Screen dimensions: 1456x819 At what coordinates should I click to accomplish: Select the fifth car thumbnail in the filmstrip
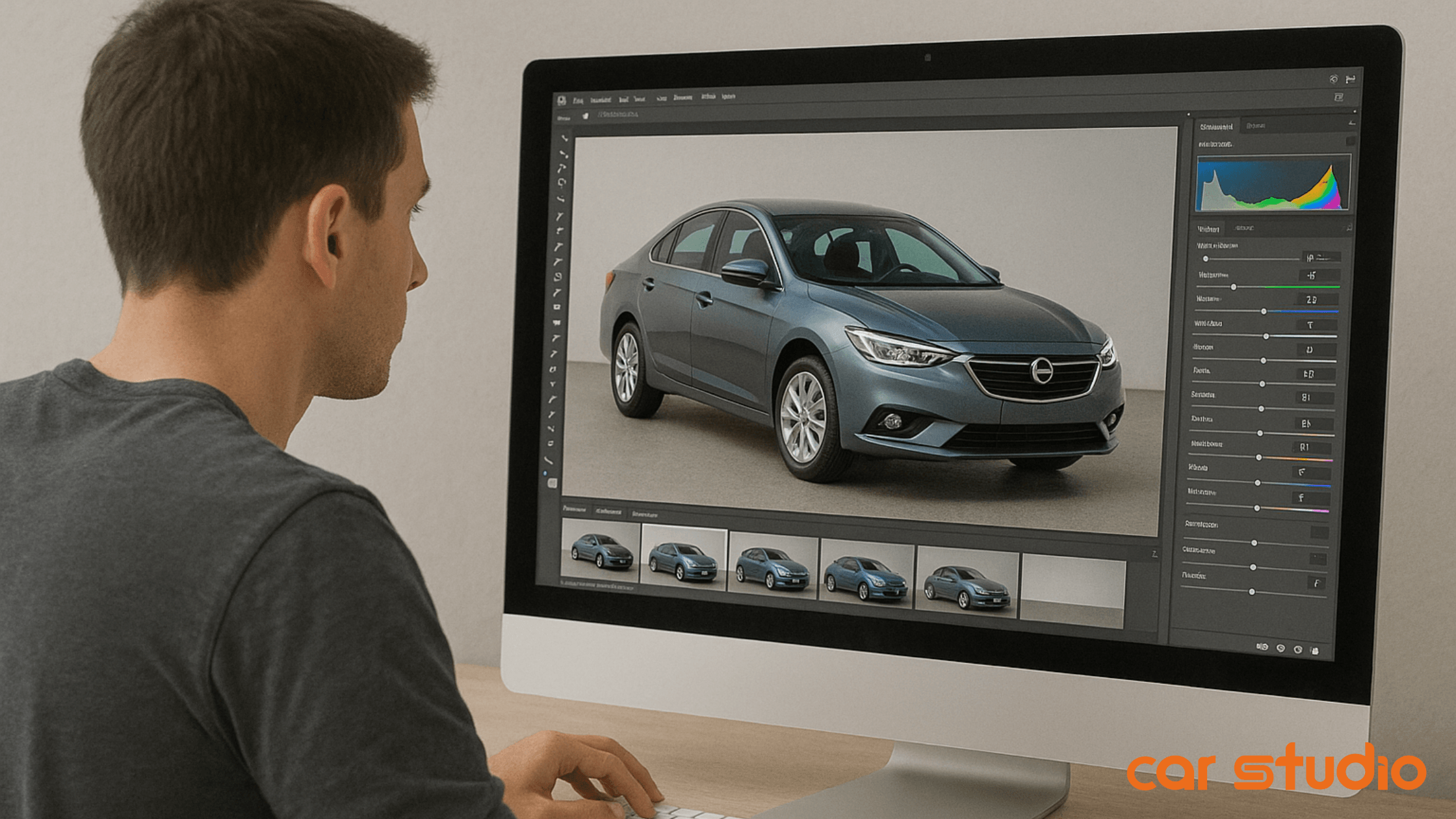[966, 582]
